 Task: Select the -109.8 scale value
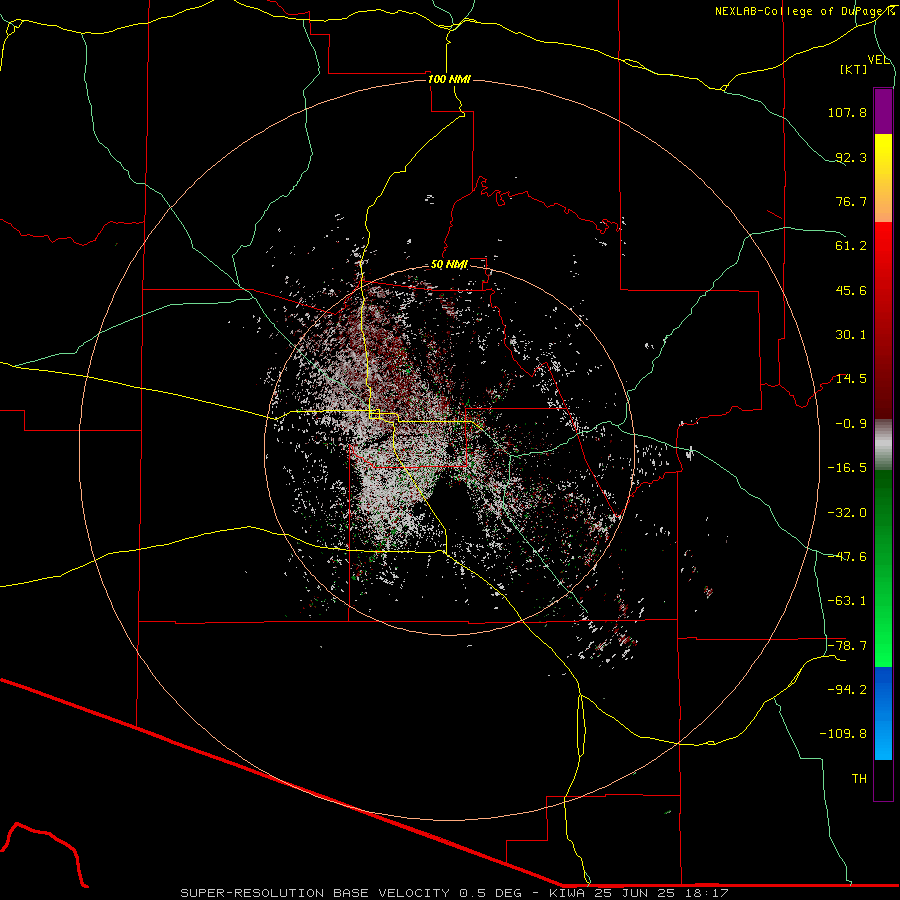click(843, 734)
